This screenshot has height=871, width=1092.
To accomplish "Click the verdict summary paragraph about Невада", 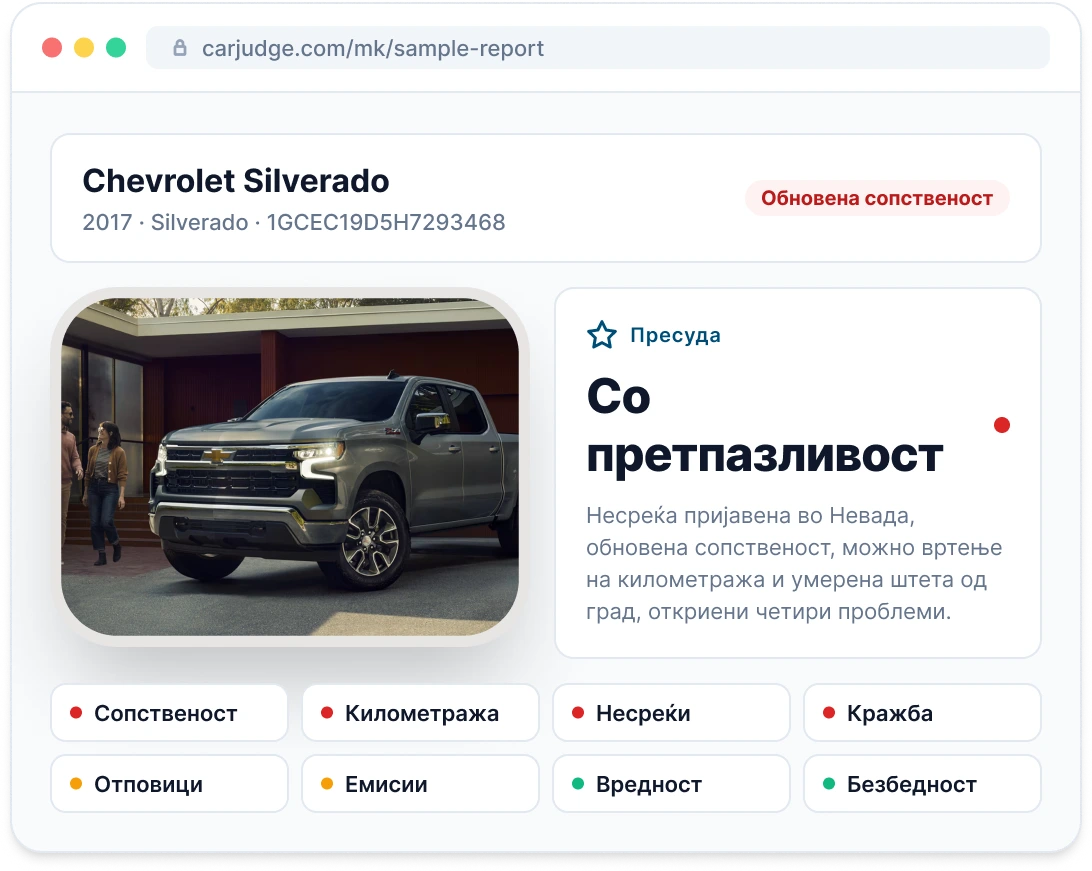I will point(794,563).
